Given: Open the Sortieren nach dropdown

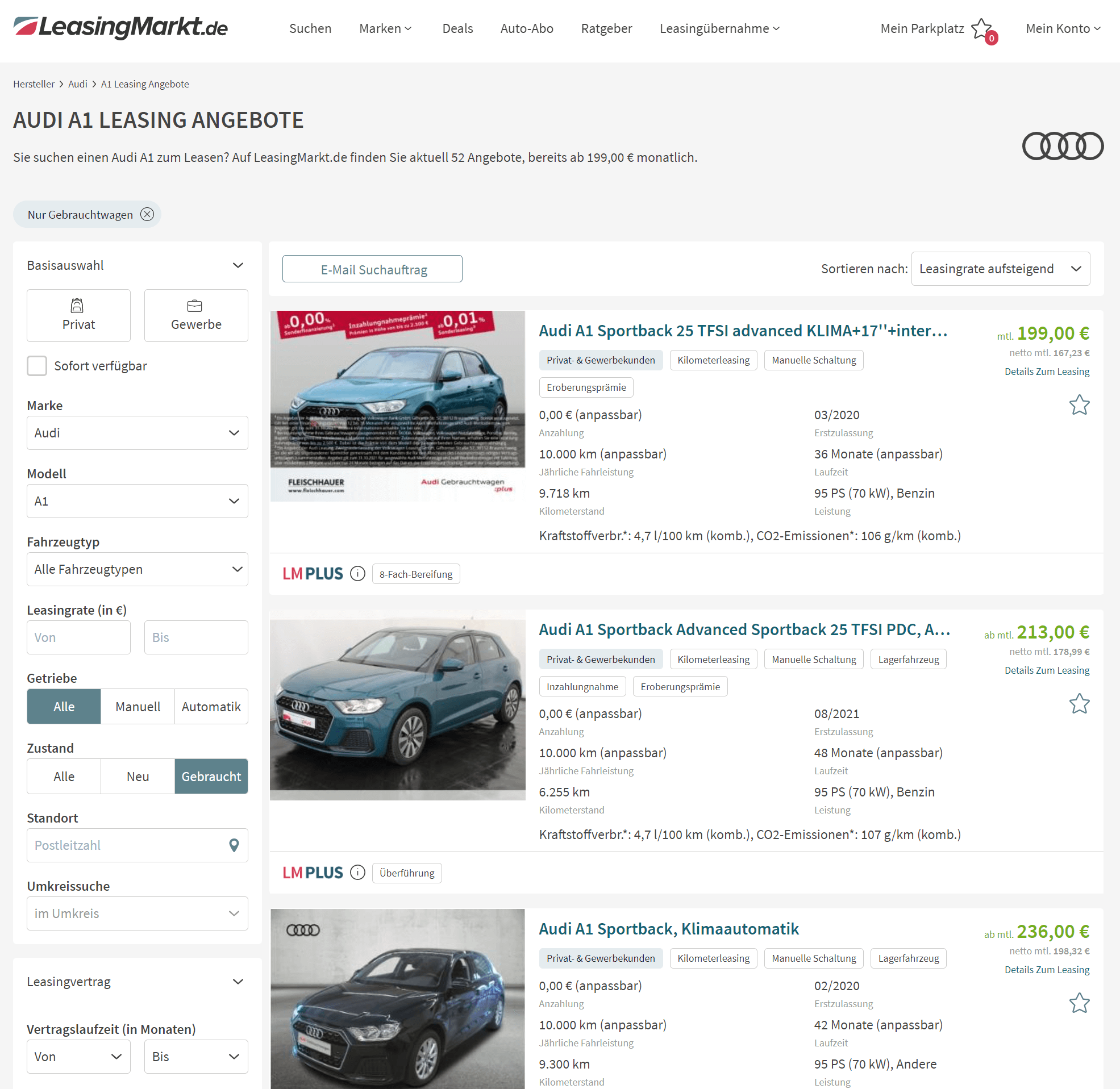Looking at the screenshot, I should (x=1001, y=269).
